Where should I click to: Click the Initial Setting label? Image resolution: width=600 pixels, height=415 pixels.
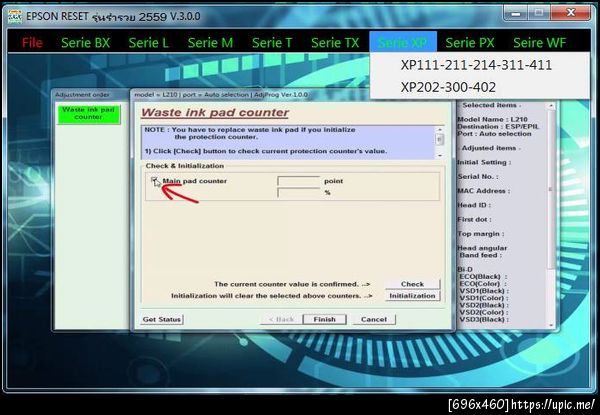click(484, 162)
